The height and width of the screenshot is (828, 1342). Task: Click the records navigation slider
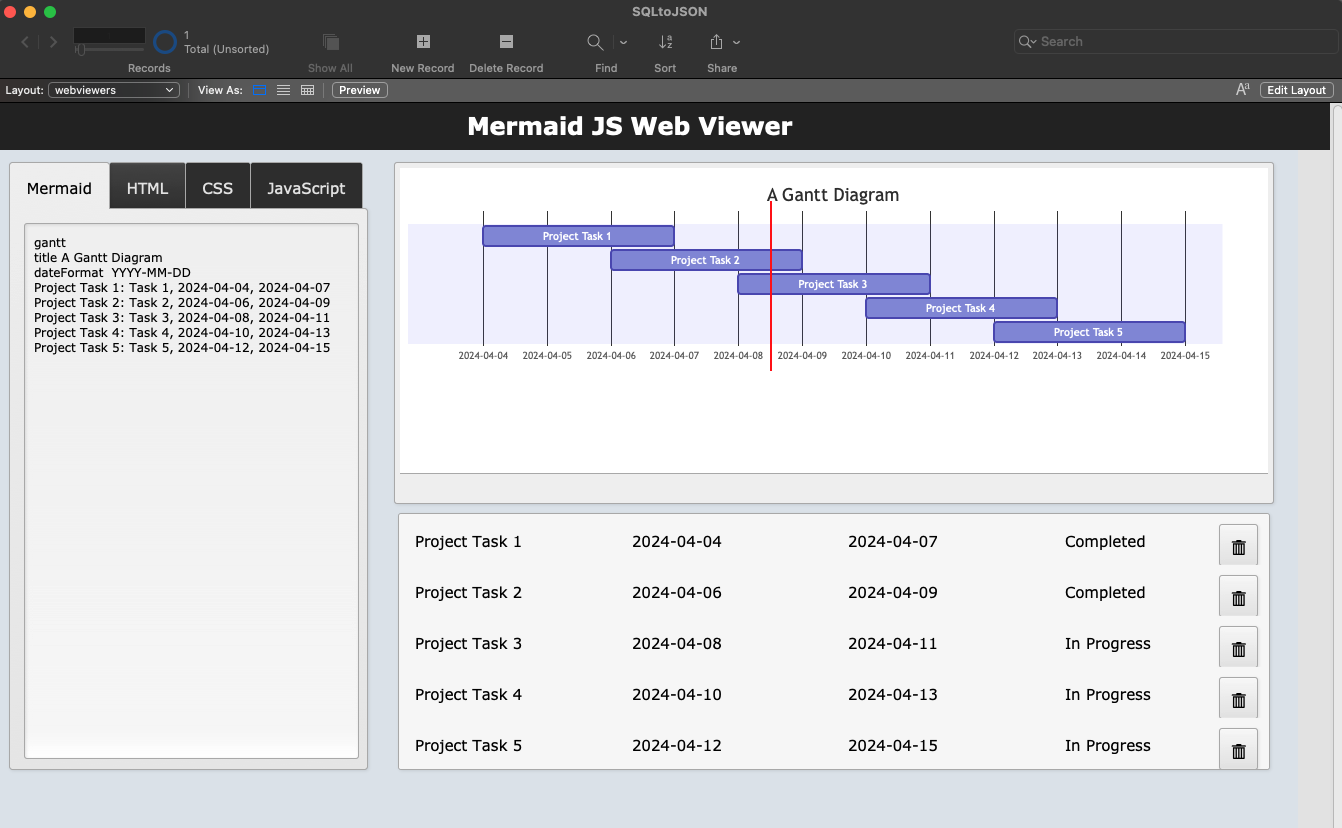tap(108, 49)
